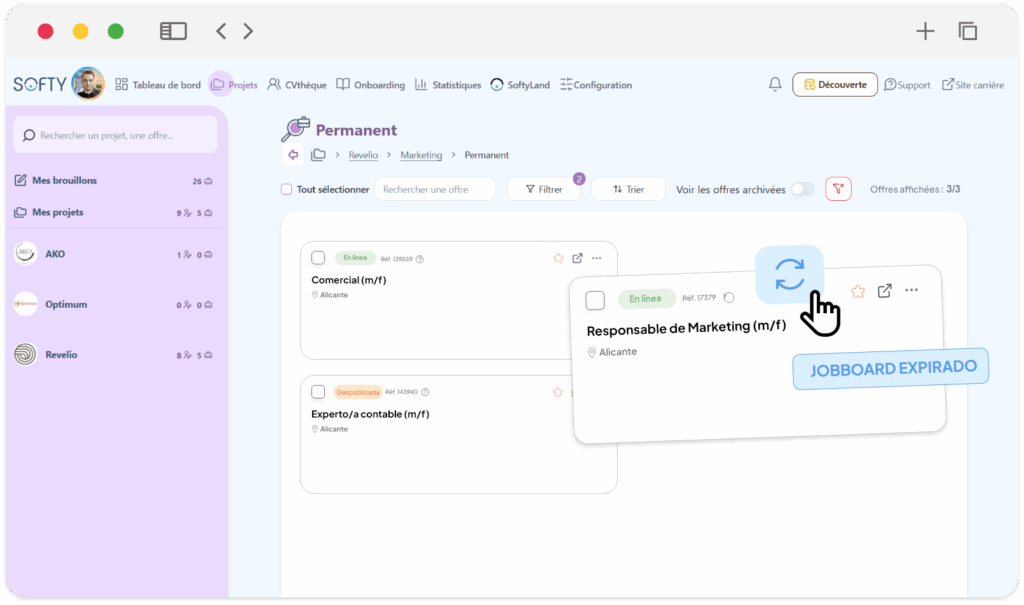
Task: Open more options on Comercial card
Action: click(597, 258)
